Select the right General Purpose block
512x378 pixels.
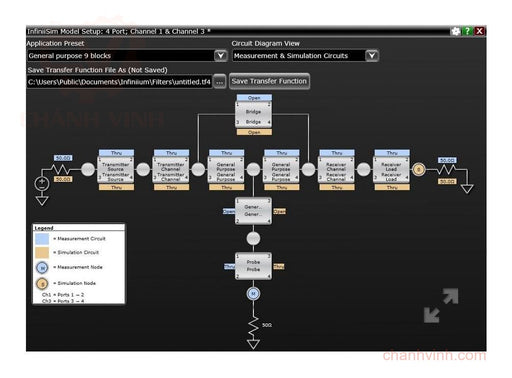[281, 170]
